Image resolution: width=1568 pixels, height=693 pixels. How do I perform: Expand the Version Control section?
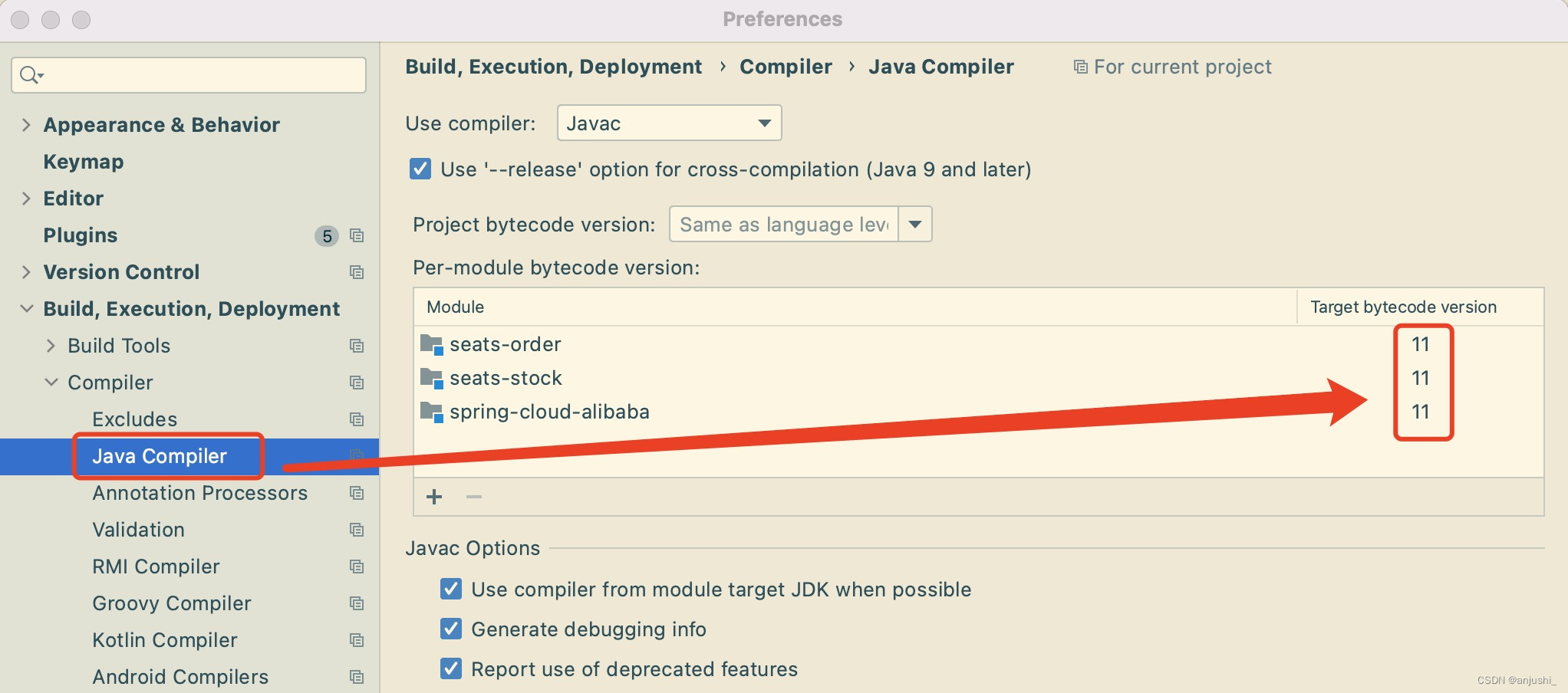pyautogui.click(x=26, y=272)
